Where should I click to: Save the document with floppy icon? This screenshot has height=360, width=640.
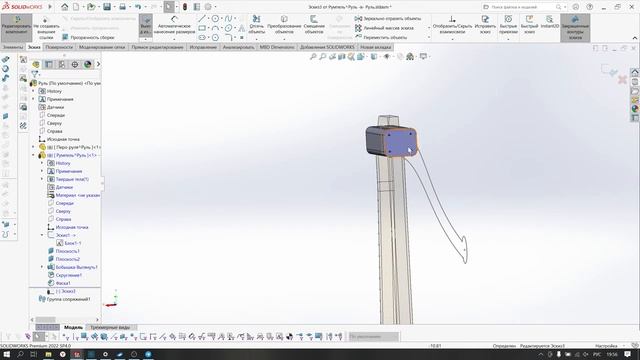tap(107, 7)
